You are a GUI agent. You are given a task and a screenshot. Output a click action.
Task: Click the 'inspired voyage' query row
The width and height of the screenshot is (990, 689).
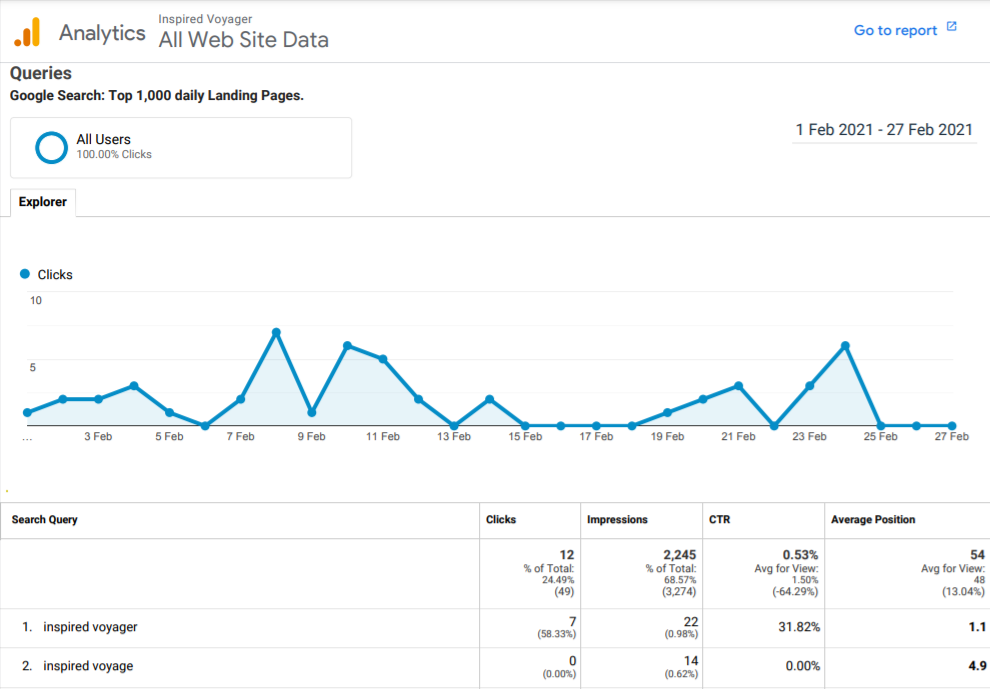(495, 667)
